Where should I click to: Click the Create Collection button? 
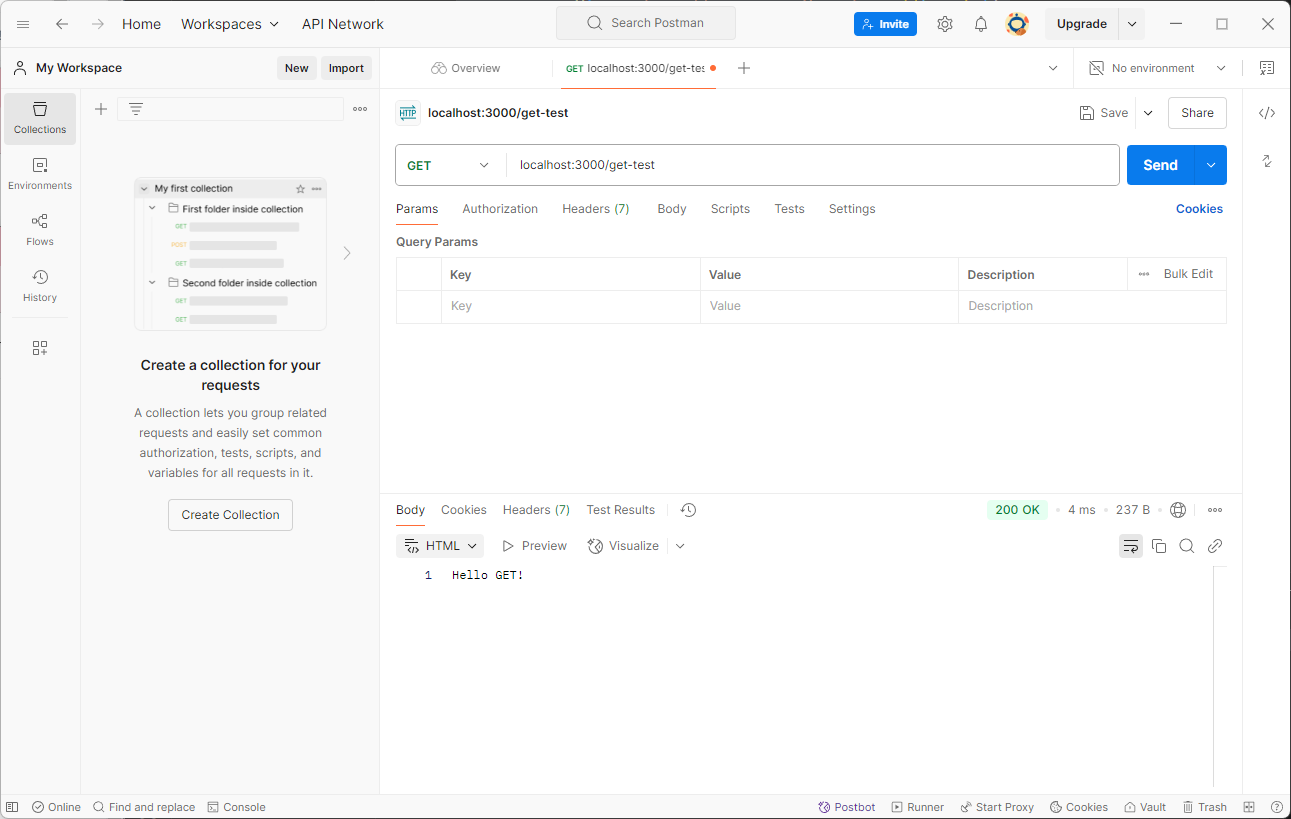230,515
